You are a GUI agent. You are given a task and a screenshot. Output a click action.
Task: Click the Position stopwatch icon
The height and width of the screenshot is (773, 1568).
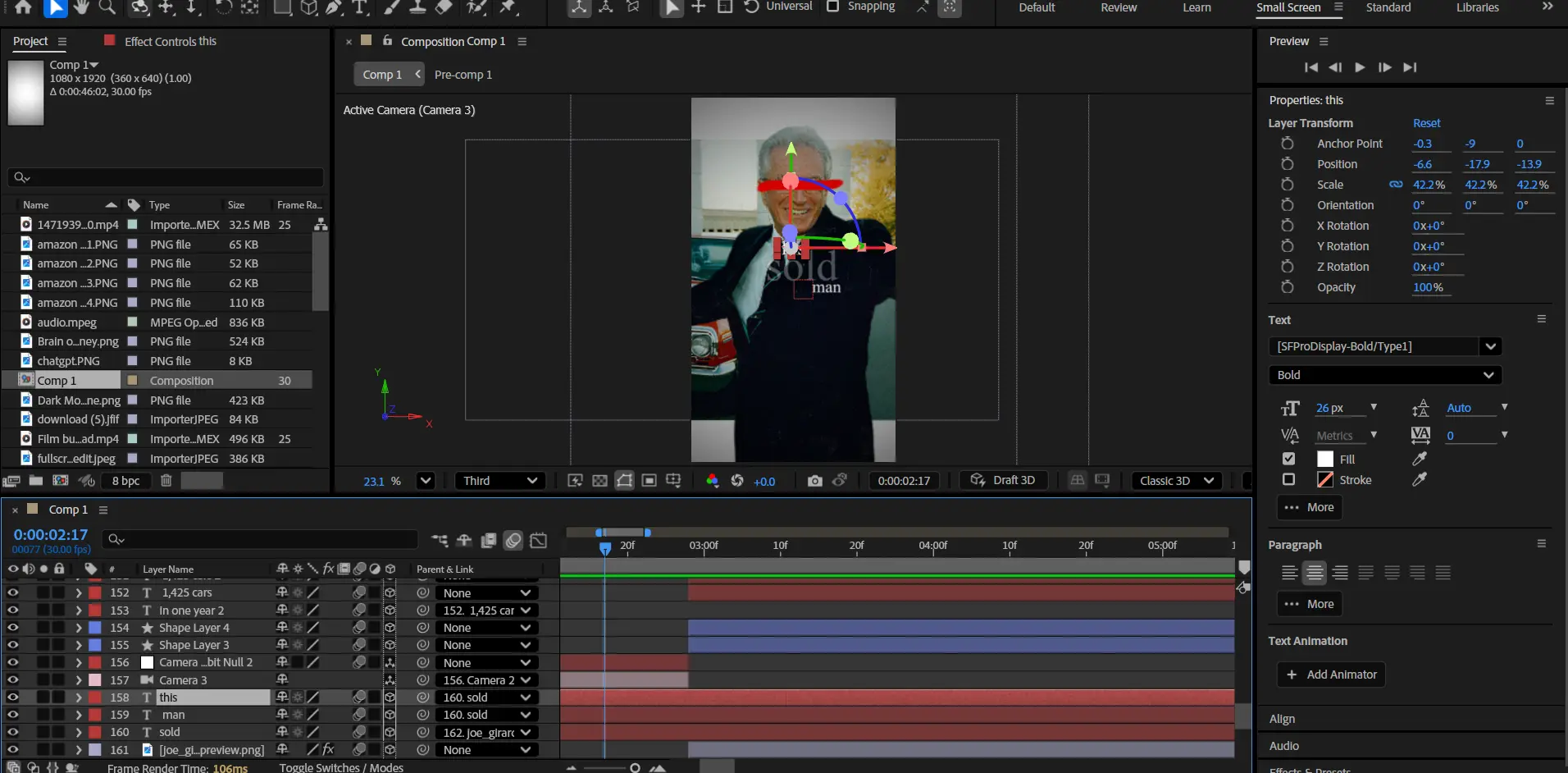coord(1288,164)
